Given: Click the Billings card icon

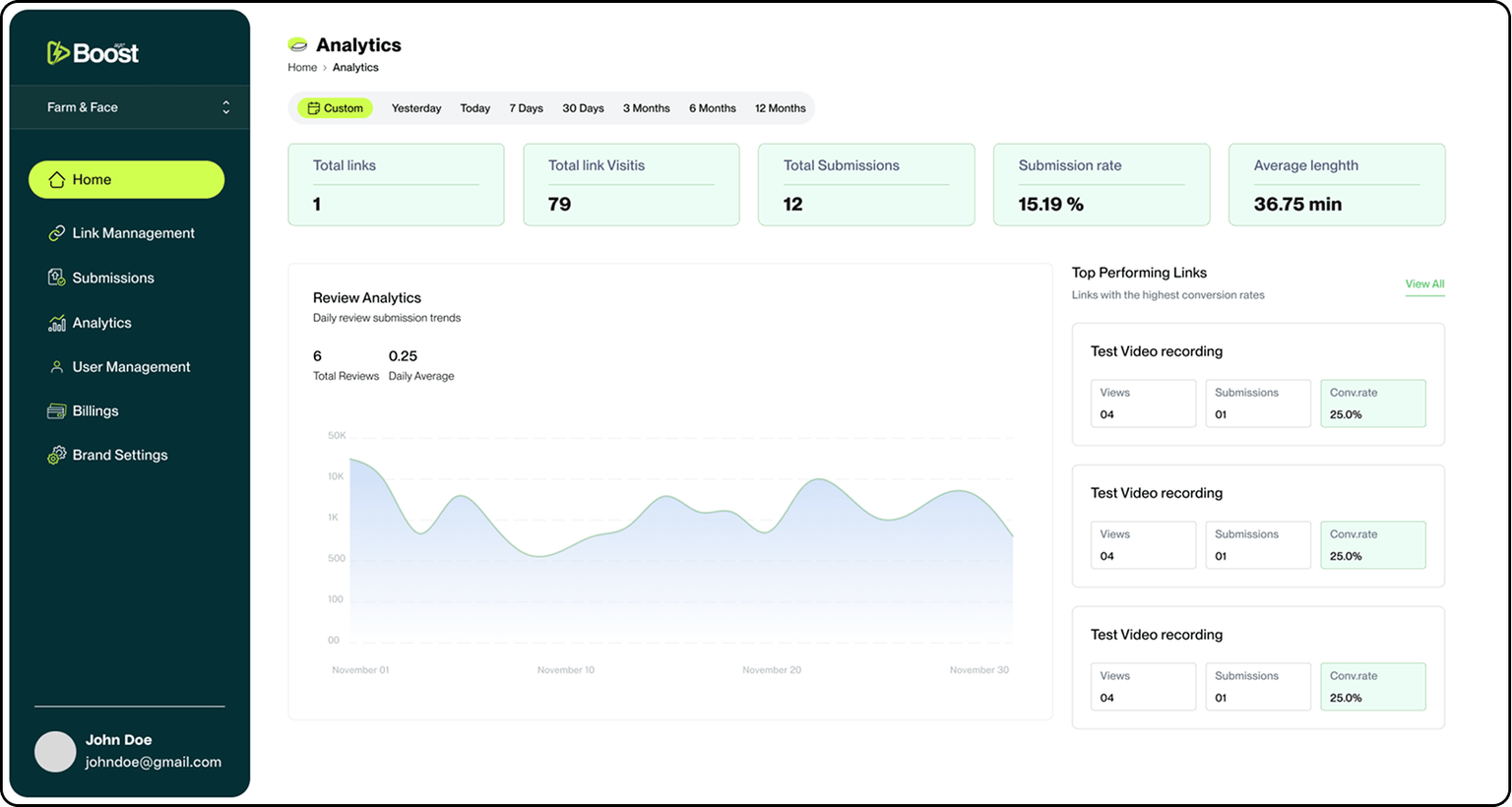Looking at the screenshot, I should pos(57,411).
